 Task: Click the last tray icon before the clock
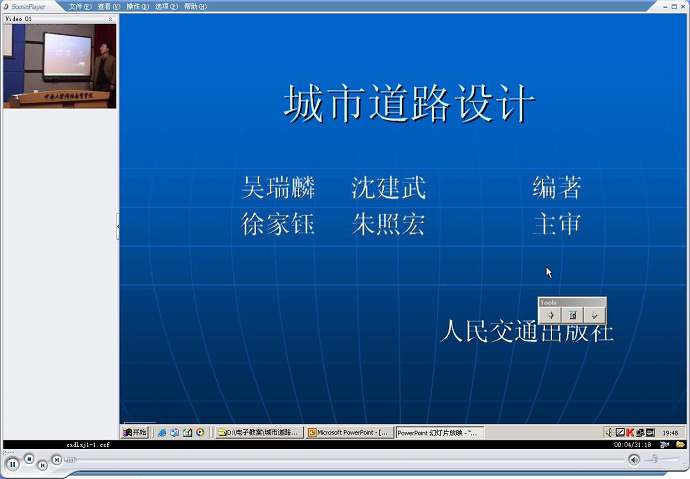[x=650, y=432]
